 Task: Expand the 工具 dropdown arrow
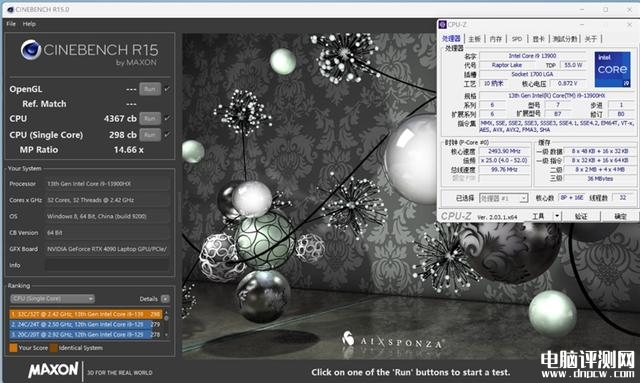tap(557, 216)
